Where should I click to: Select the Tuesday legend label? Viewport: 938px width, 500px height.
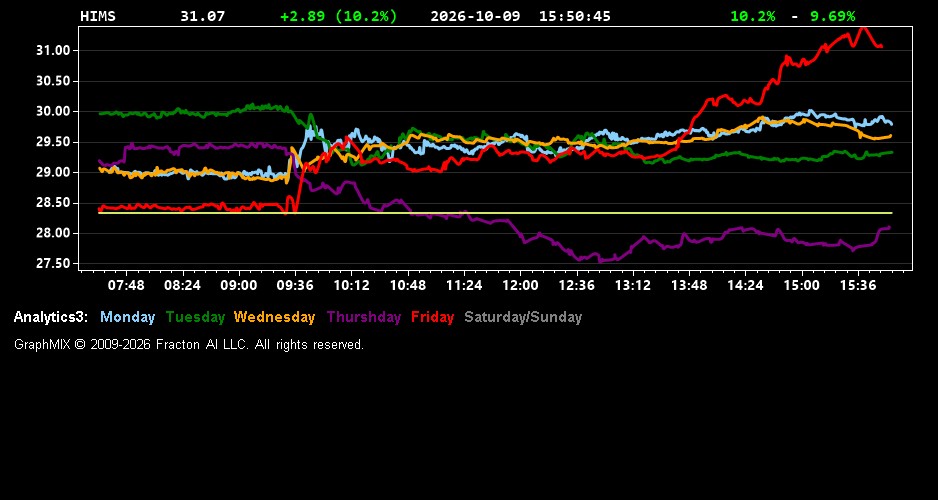click(x=195, y=317)
